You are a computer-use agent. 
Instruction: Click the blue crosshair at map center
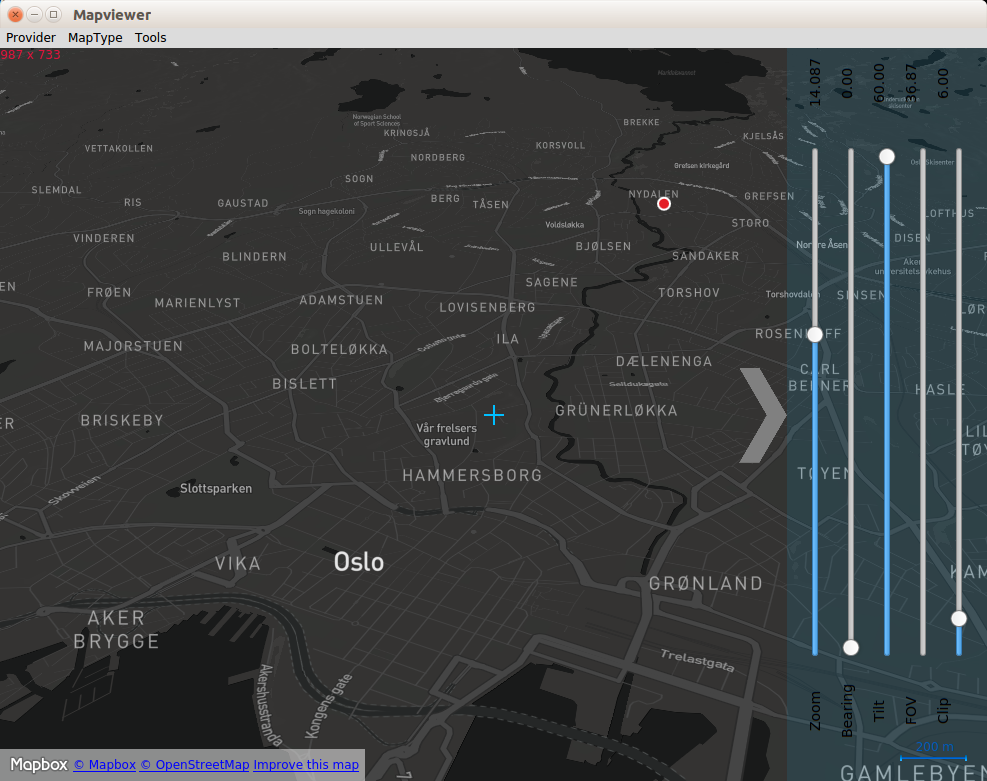(494, 415)
